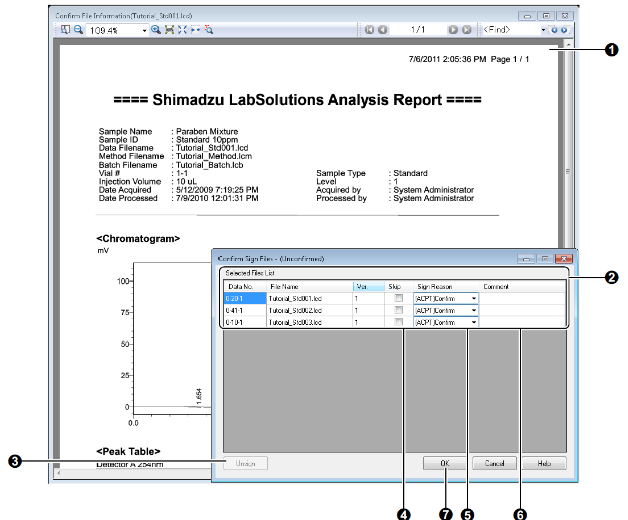Click the left arrow of the horizontal scrollbar
This screenshot has width=628, height=520.
coord(59,473)
